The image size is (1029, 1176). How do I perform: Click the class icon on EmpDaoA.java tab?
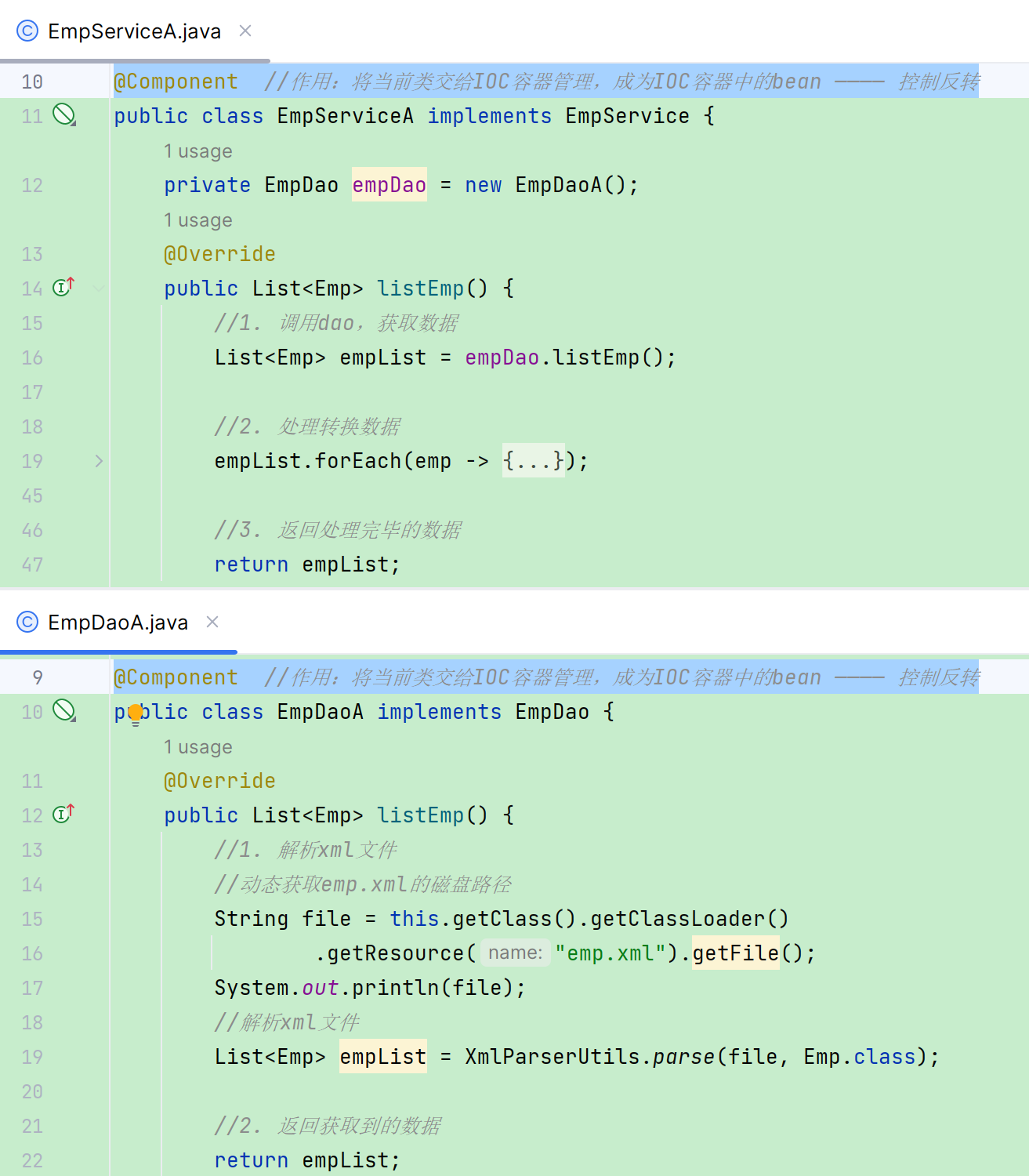click(x=27, y=622)
